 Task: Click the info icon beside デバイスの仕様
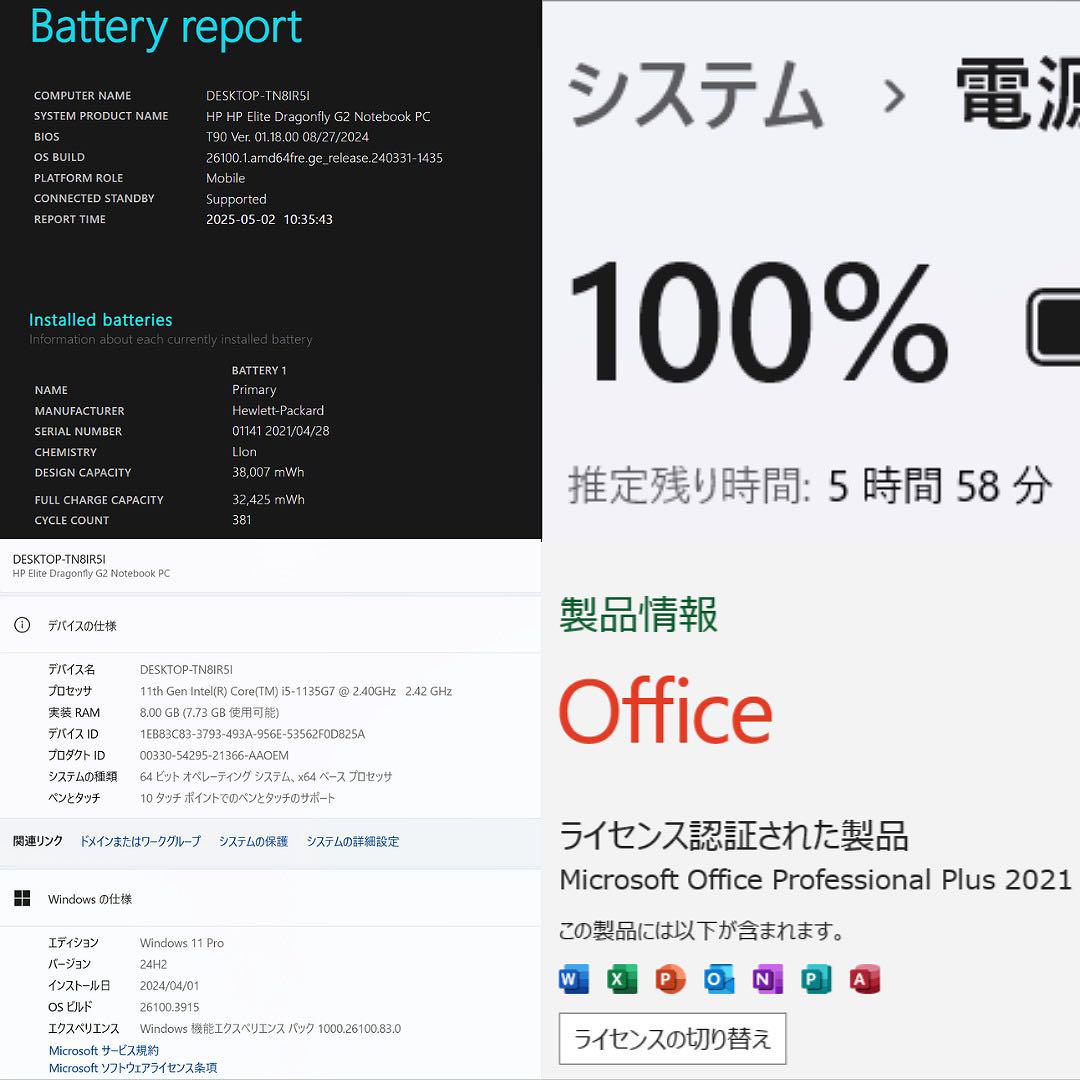(x=22, y=625)
